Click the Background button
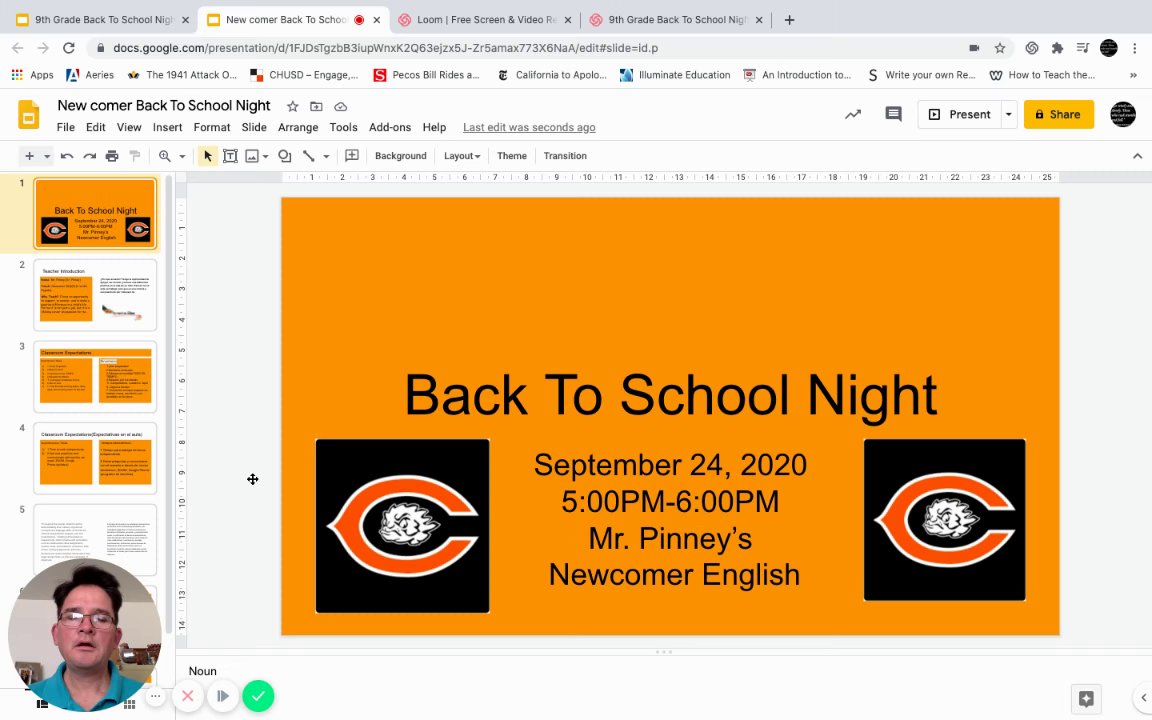Screen dimensions: 1152x720 click(400, 156)
